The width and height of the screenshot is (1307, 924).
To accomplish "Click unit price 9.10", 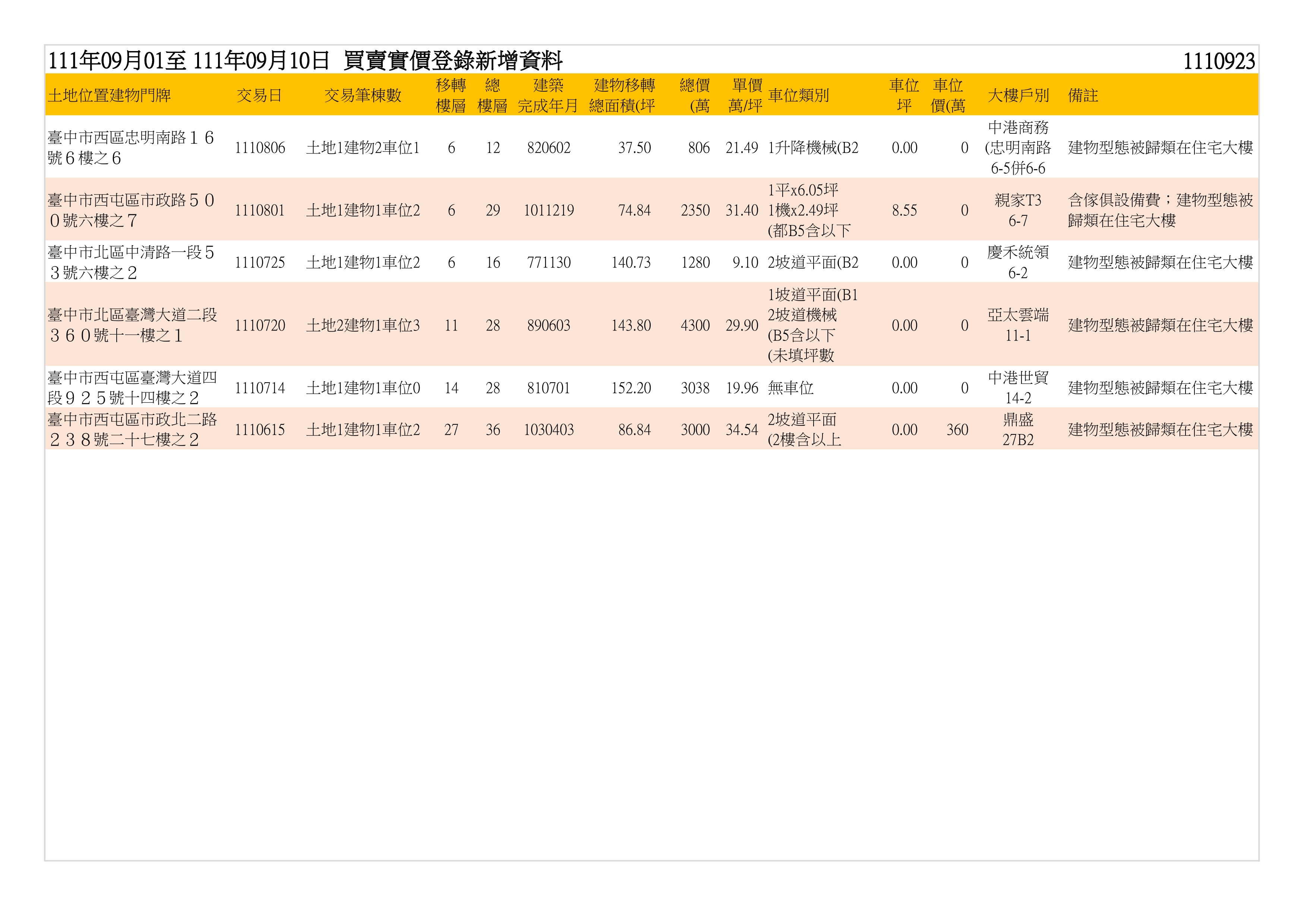I will tap(746, 262).
